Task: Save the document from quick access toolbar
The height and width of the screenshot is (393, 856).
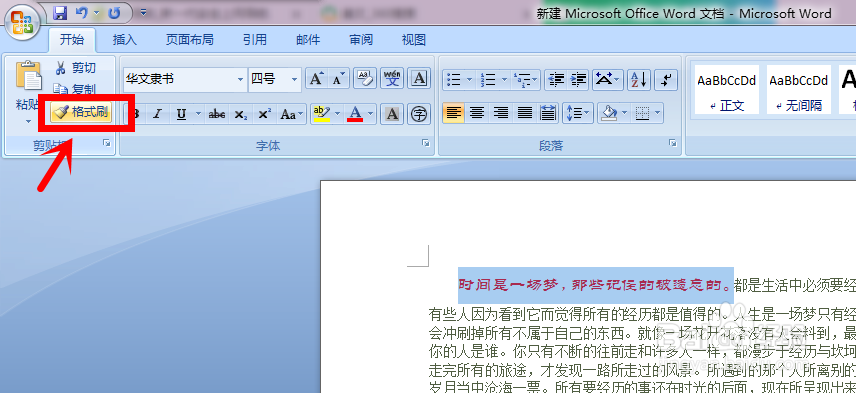Action: pyautogui.click(x=60, y=12)
